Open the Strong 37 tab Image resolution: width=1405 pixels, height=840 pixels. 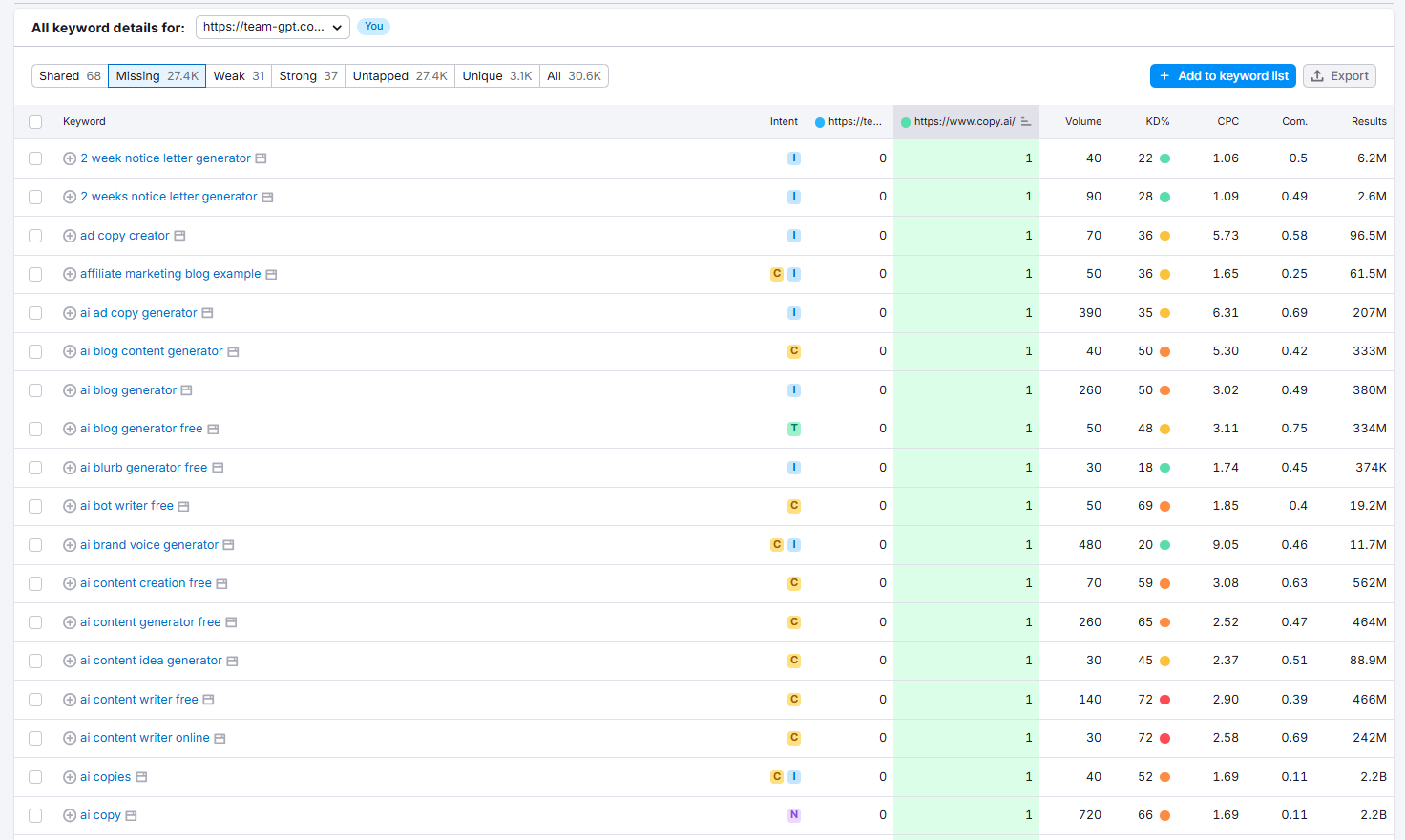[308, 76]
